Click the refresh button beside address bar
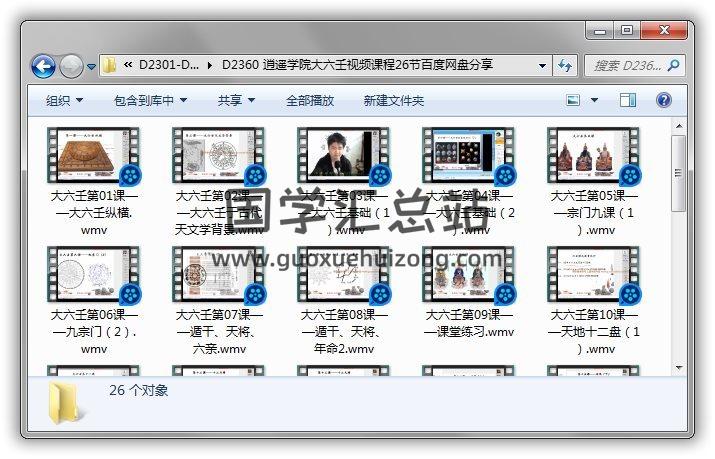The height and width of the screenshot is (459, 715). (565, 66)
